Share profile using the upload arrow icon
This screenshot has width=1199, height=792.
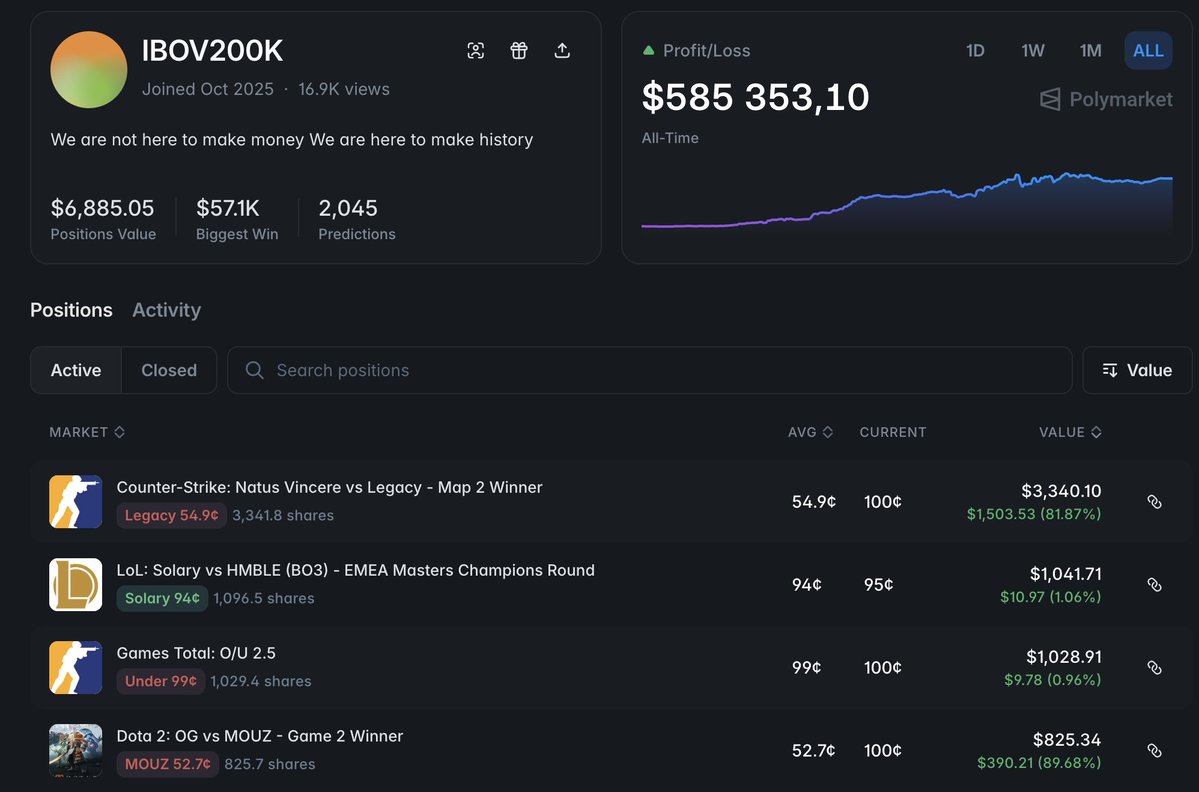(562, 50)
